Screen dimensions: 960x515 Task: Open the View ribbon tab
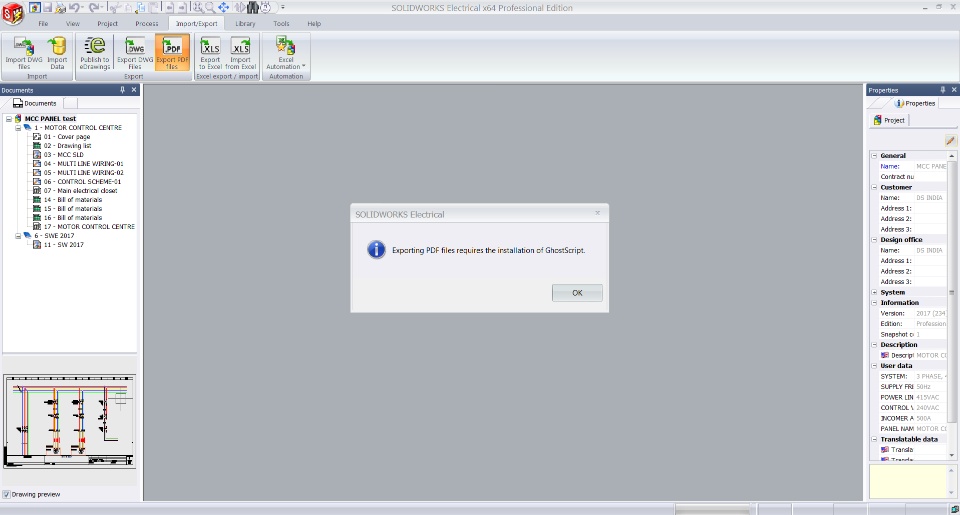[x=73, y=24]
